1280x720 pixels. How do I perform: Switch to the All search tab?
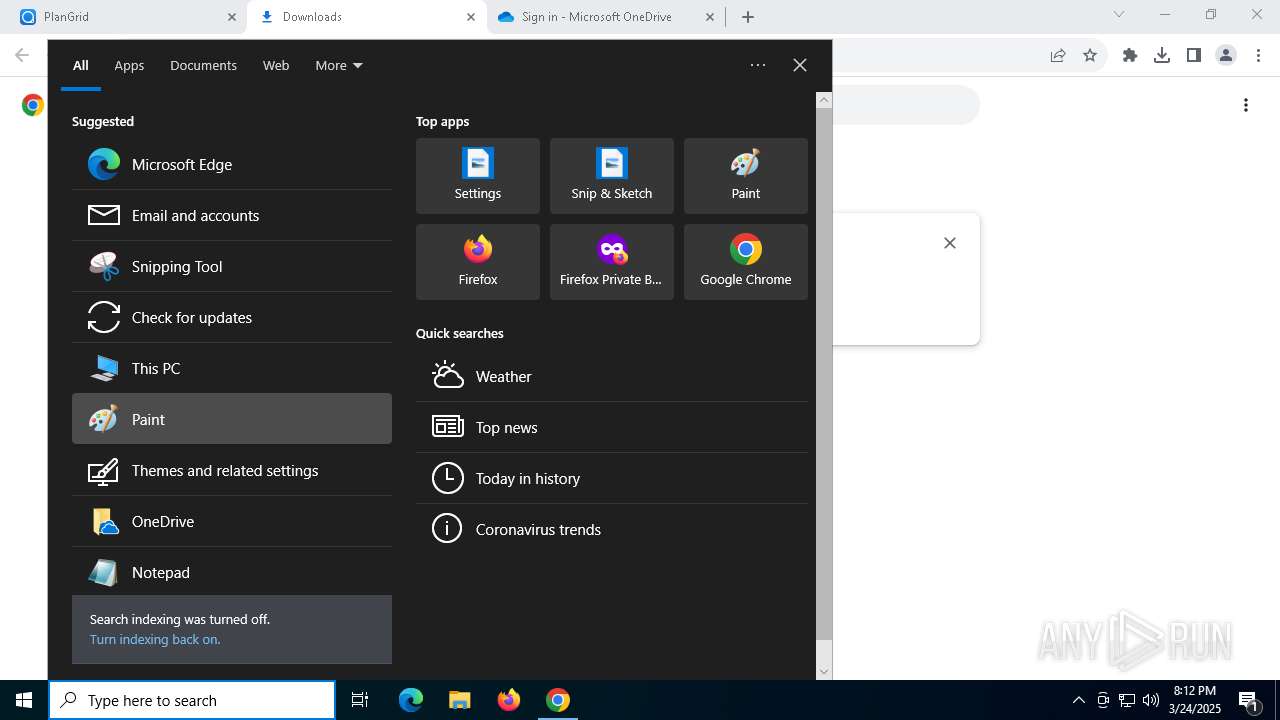pyautogui.click(x=81, y=66)
